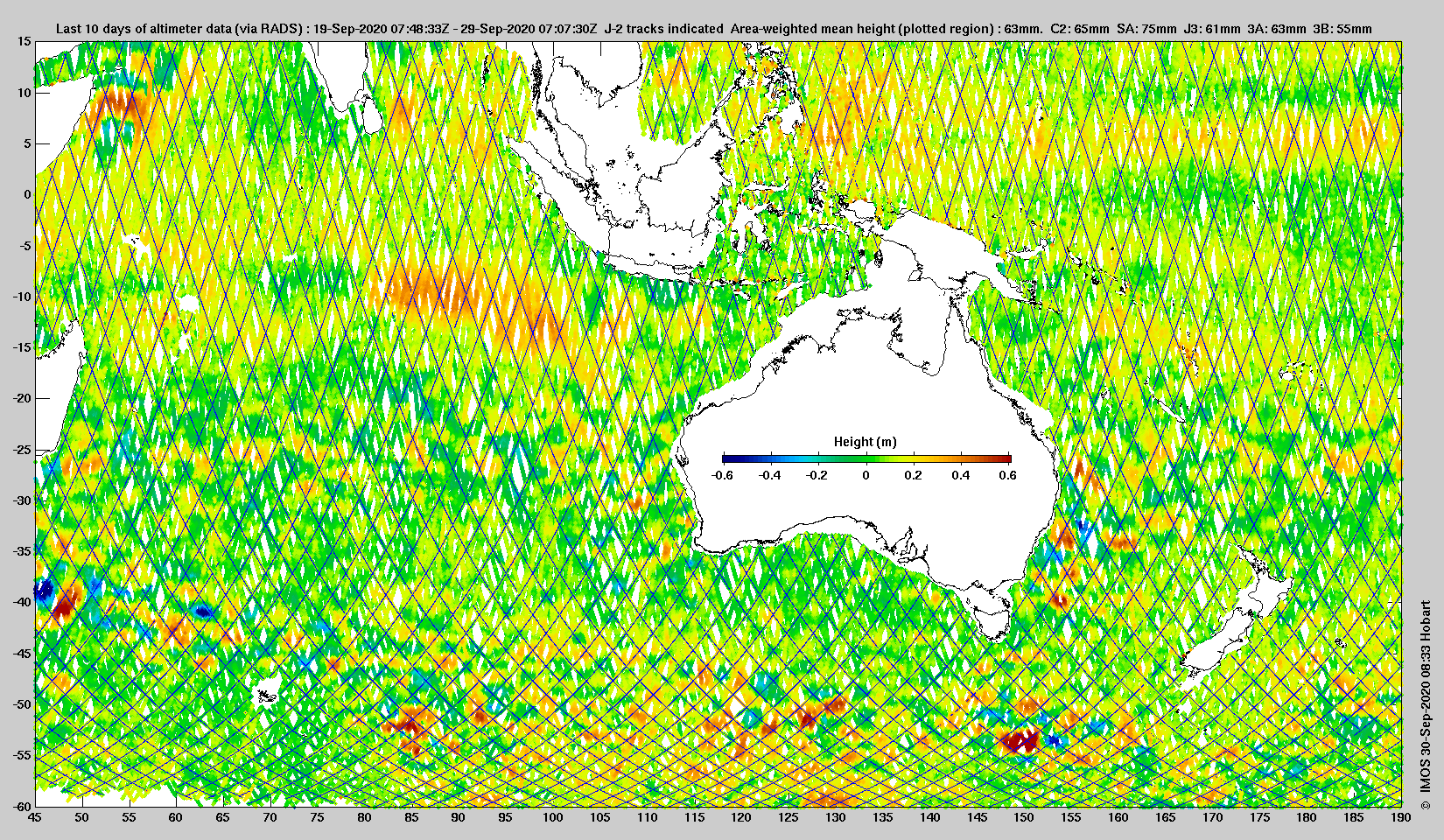Select the end timestamp 29-Sep-2020 07:07:30Z
This screenshot has height=840, width=1444.
tap(528, 29)
